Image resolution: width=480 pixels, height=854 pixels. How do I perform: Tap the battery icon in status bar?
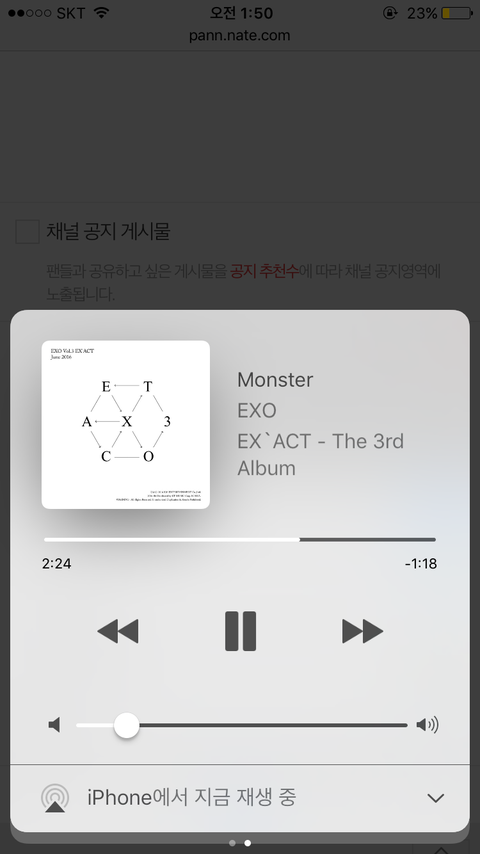(x=457, y=13)
